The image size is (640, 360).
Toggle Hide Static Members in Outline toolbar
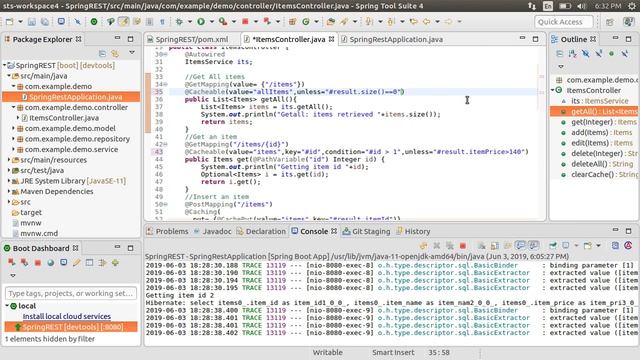click(x=599, y=53)
